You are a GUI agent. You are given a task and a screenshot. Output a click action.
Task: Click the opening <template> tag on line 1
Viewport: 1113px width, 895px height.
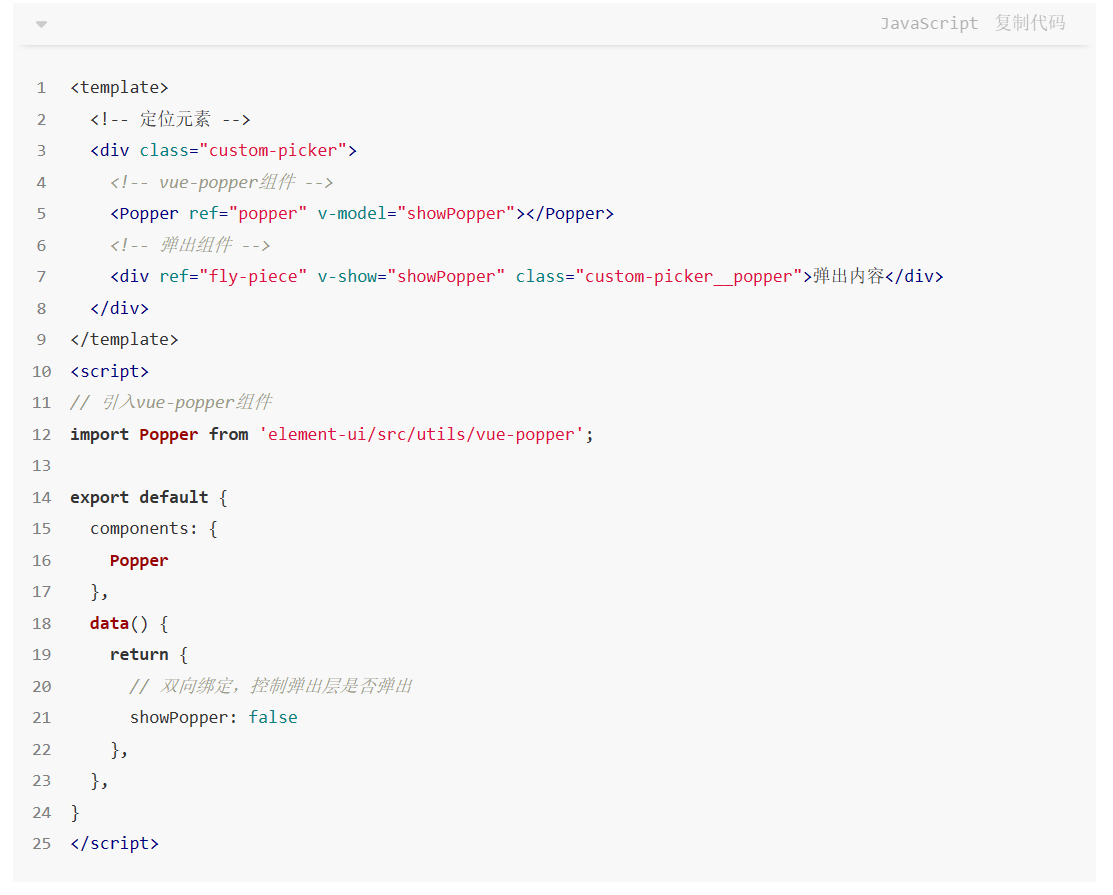119,87
